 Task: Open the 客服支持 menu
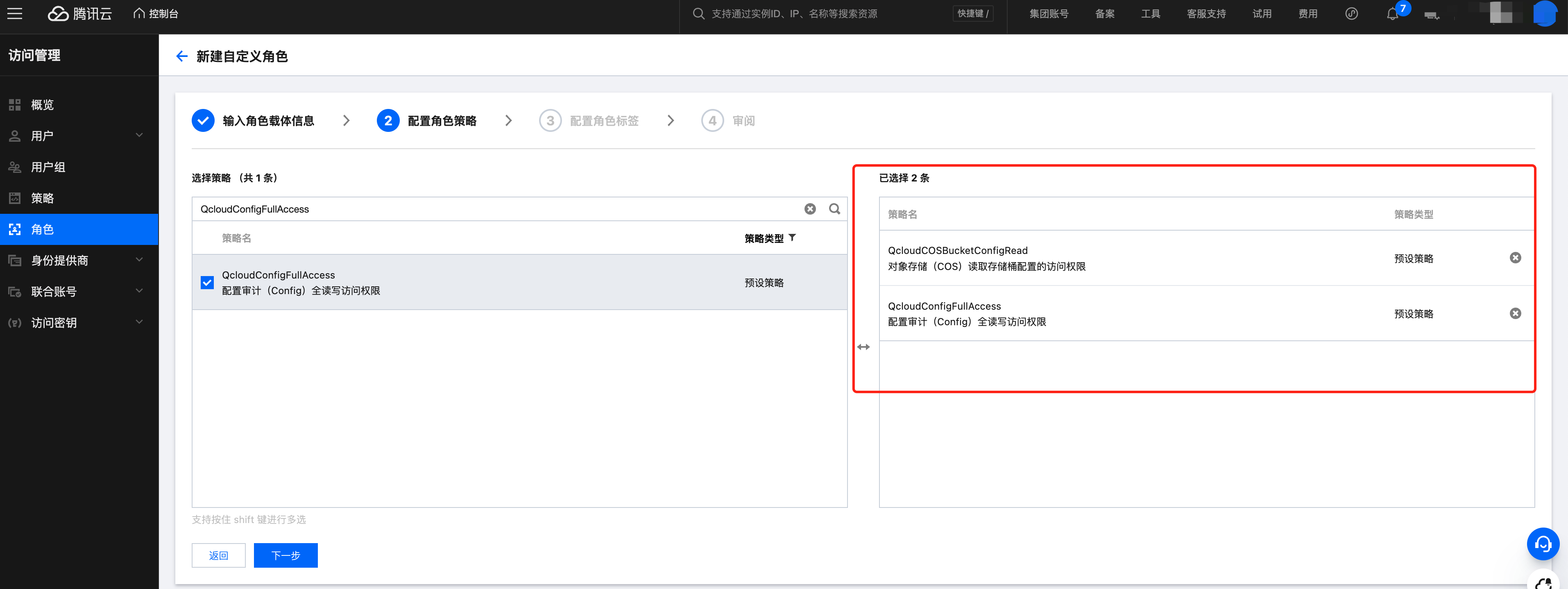pos(1206,14)
